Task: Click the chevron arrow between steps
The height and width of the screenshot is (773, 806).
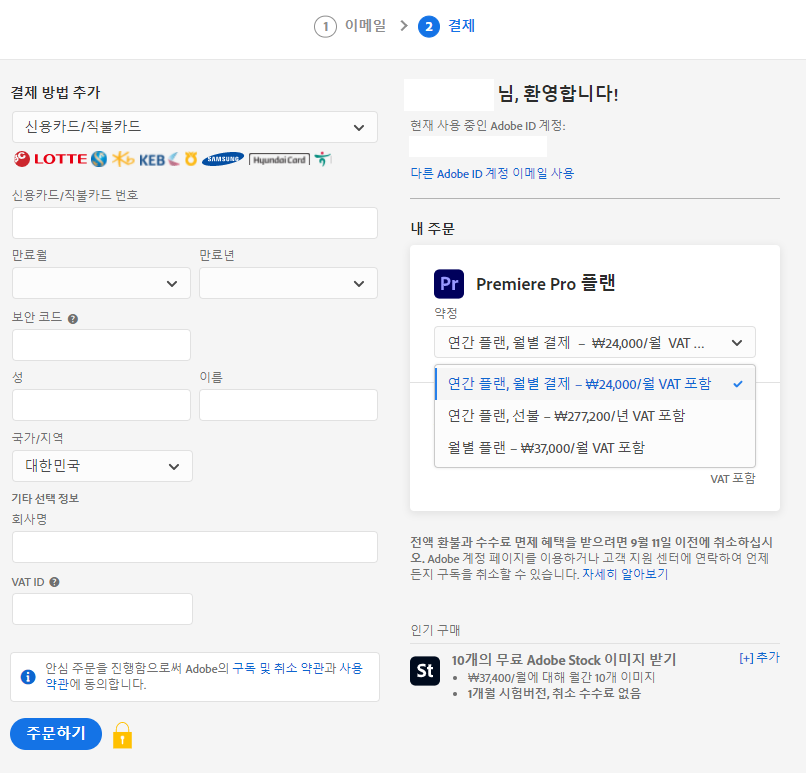Action: pos(404,26)
